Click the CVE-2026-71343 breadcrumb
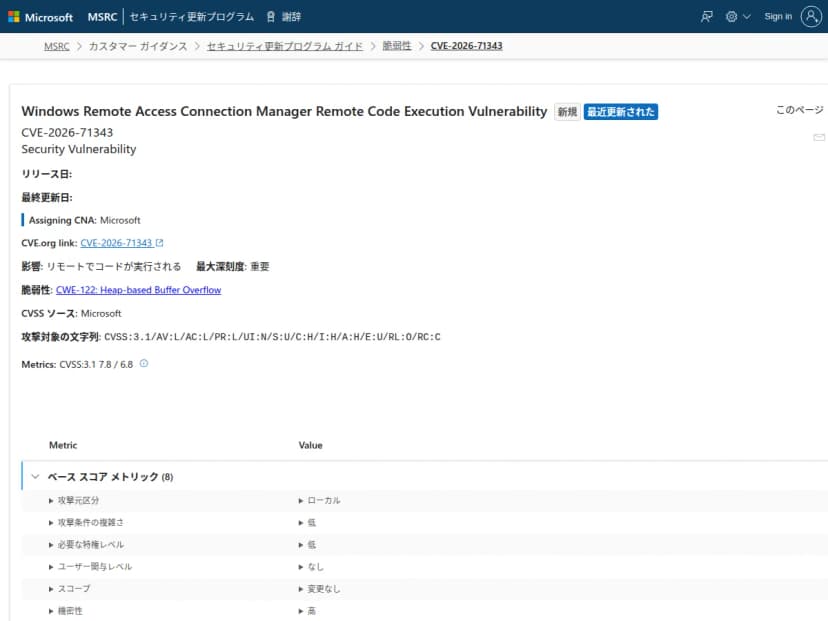The height and width of the screenshot is (621, 828). (x=466, y=46)
